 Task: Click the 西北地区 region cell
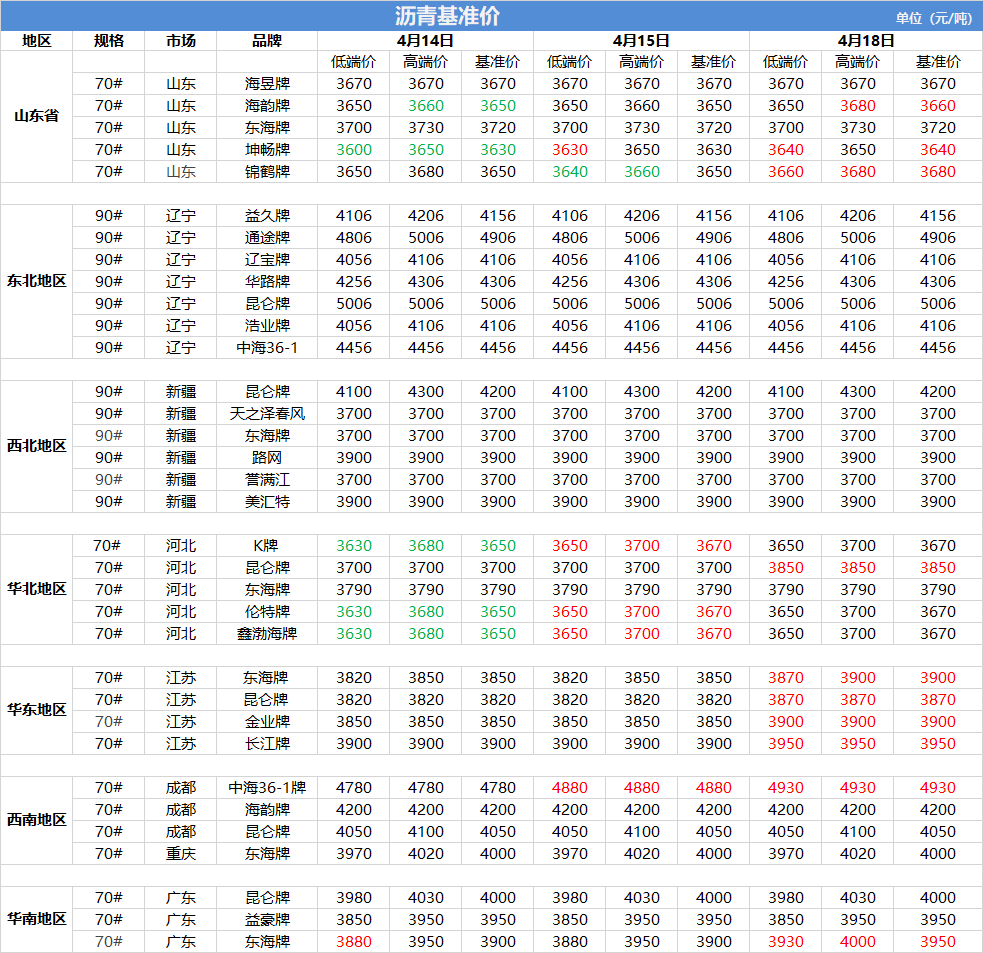36,446
